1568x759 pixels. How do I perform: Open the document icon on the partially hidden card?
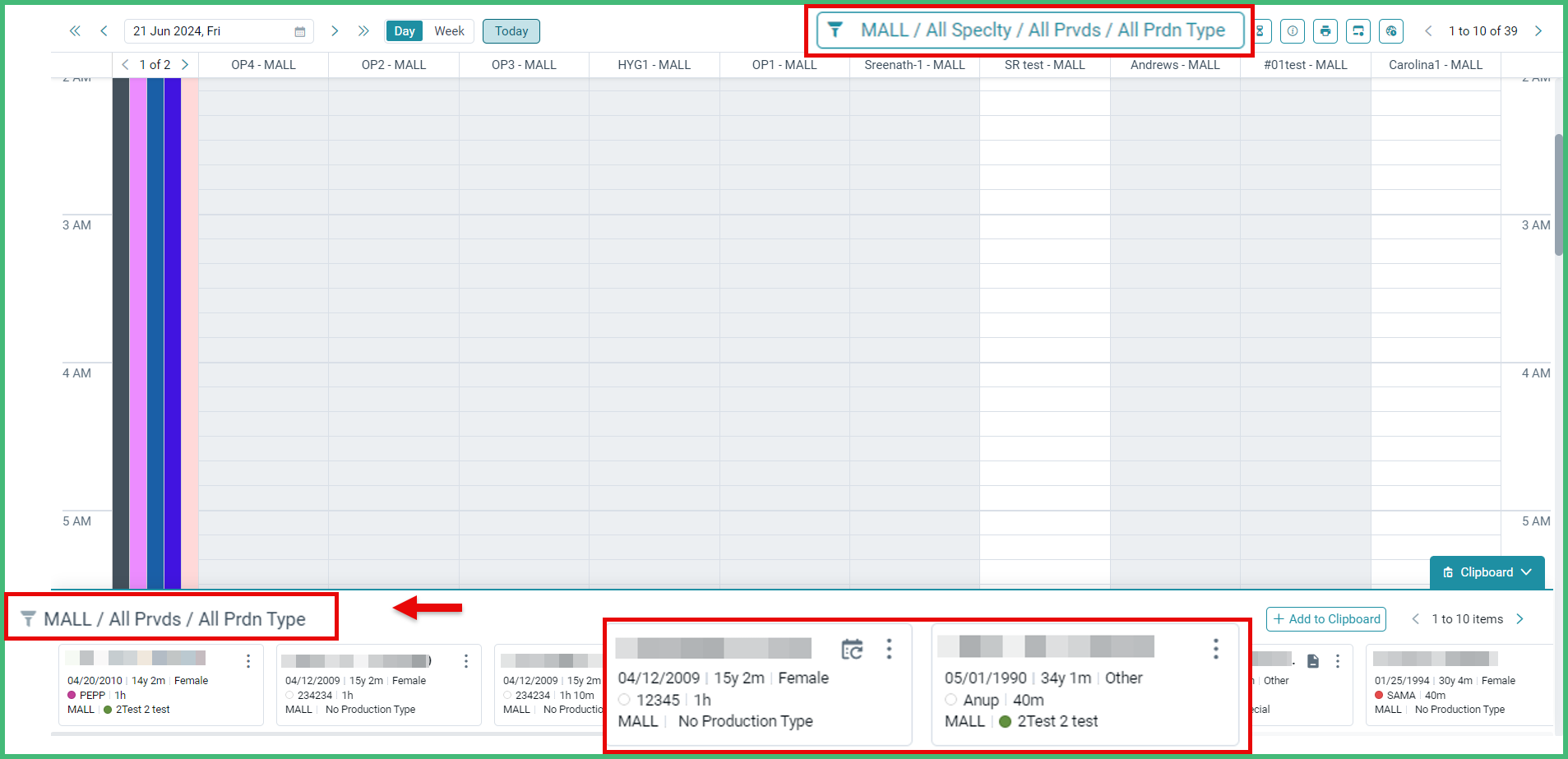[1312, 660]
